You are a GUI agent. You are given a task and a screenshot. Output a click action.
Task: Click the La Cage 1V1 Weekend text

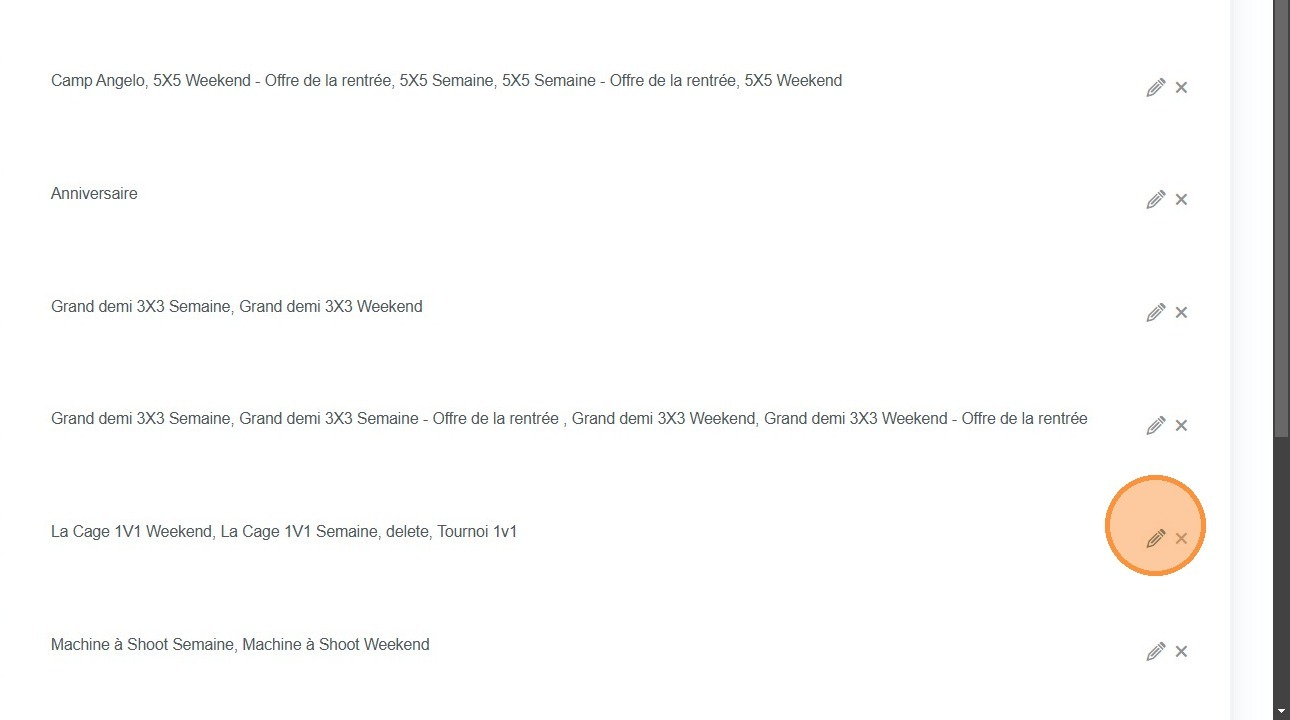131,532
